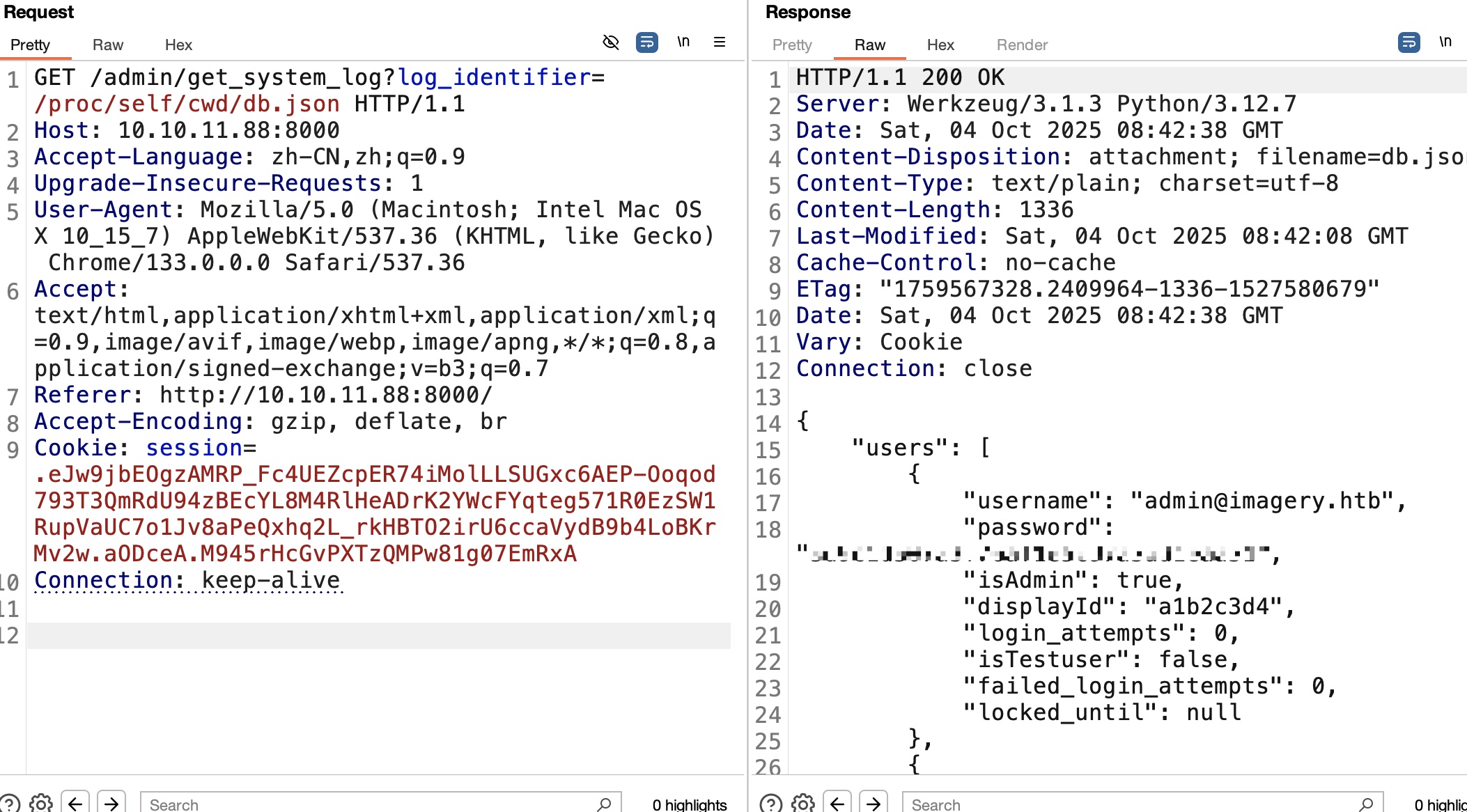Open Response Render tab
The height and width of the screenshot is (812, 1467).
(1022, 45)
